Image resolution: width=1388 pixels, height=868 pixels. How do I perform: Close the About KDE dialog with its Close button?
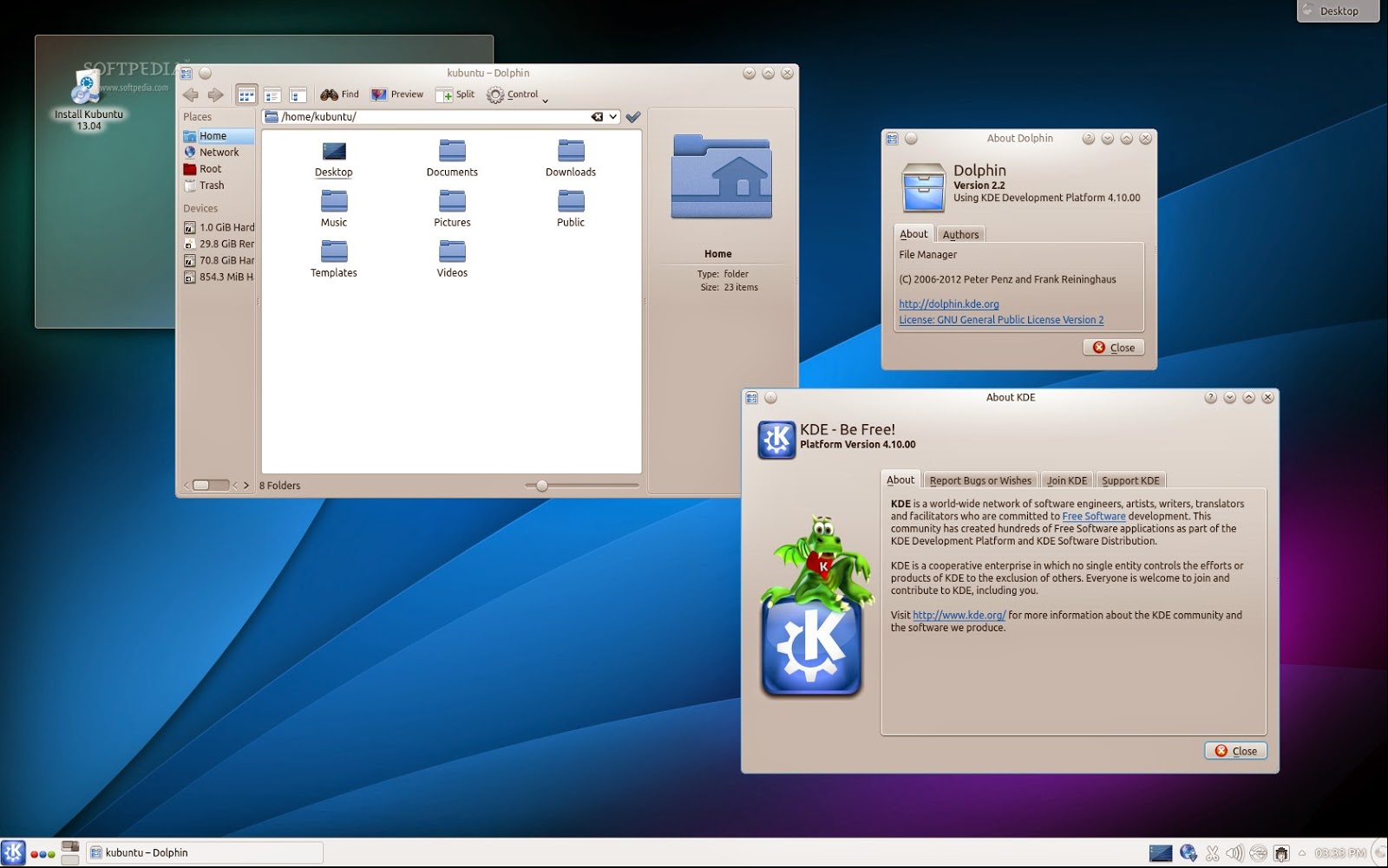[1236, 751]
